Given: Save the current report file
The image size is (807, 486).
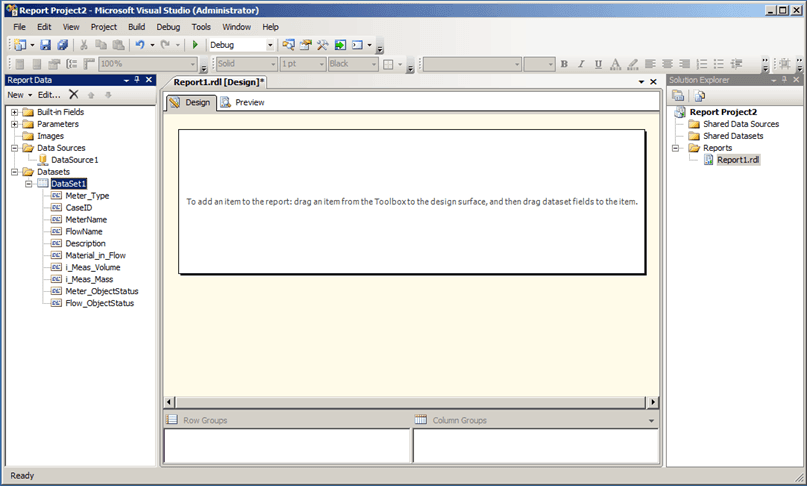Looking at the screenshot, I should click(46, 45).
